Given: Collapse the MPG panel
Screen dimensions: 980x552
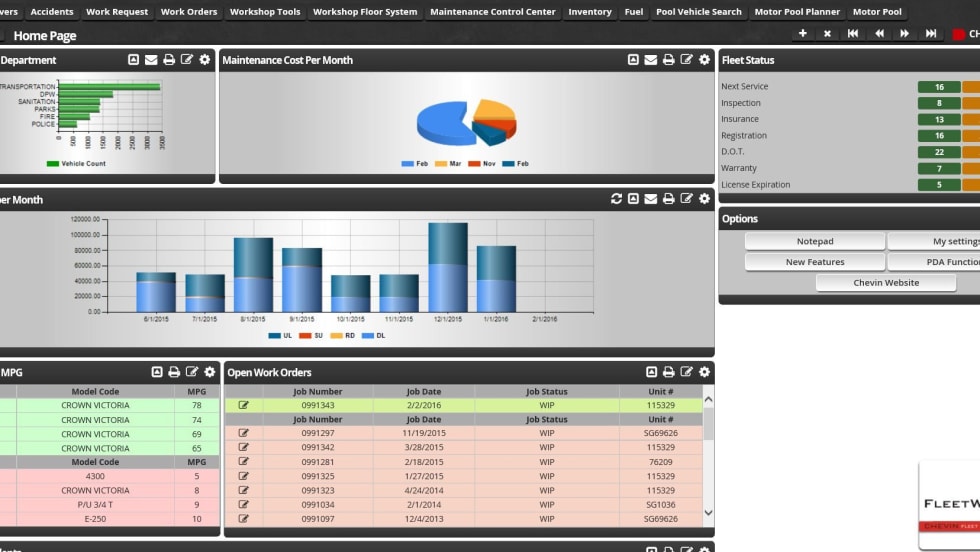Looking at the screenshot, I should 156,372.
